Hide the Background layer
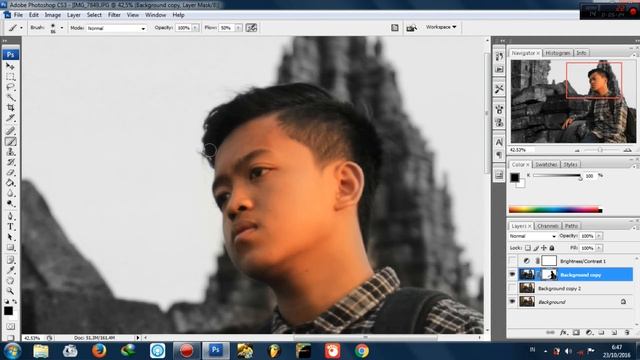640x360 pixels. tap(512, 302)
